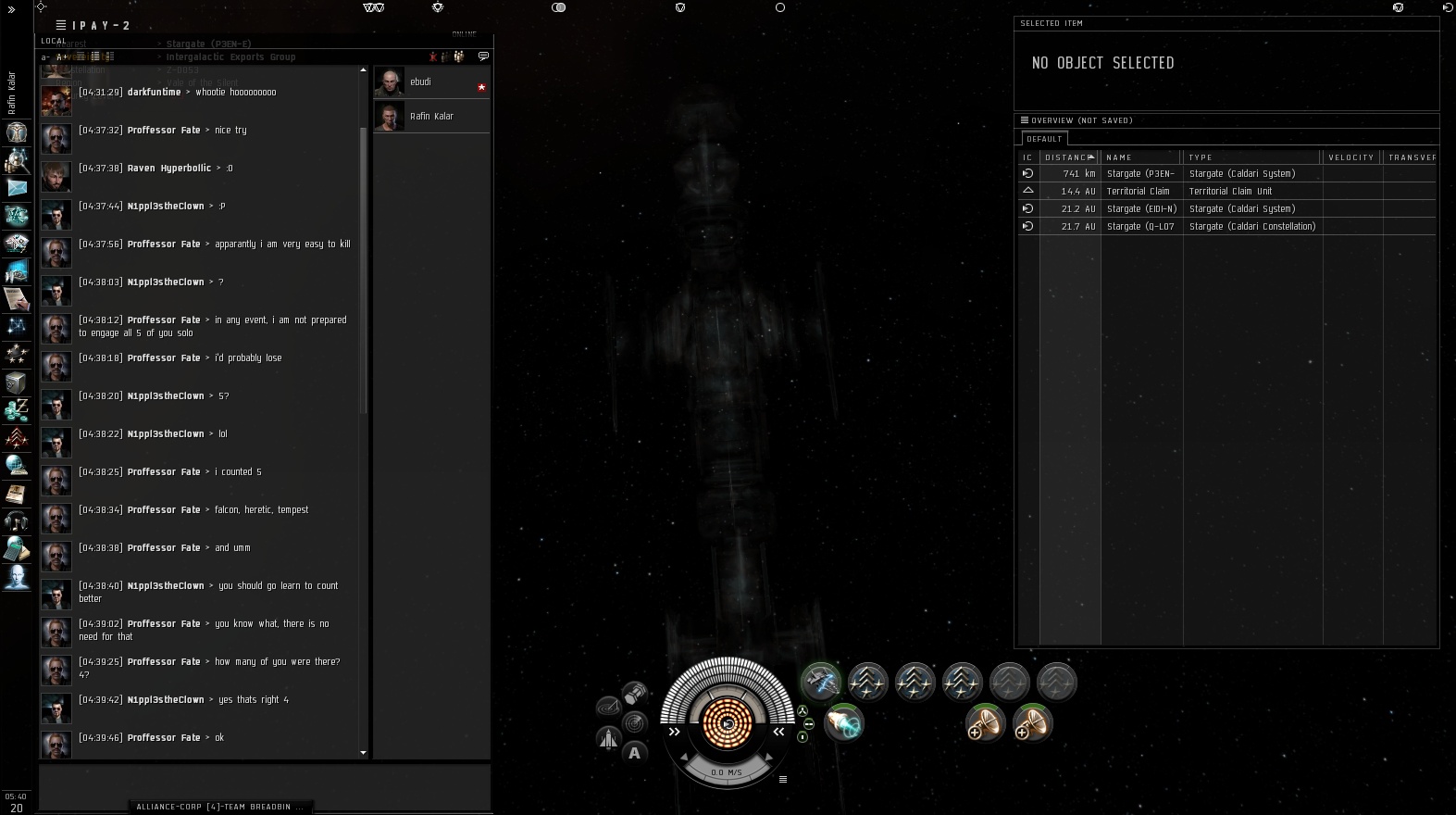Screen dimensions: 1456x815
Task: Switch to the Local chat tab
Action: pyautogui.click(x=54, y=41)
